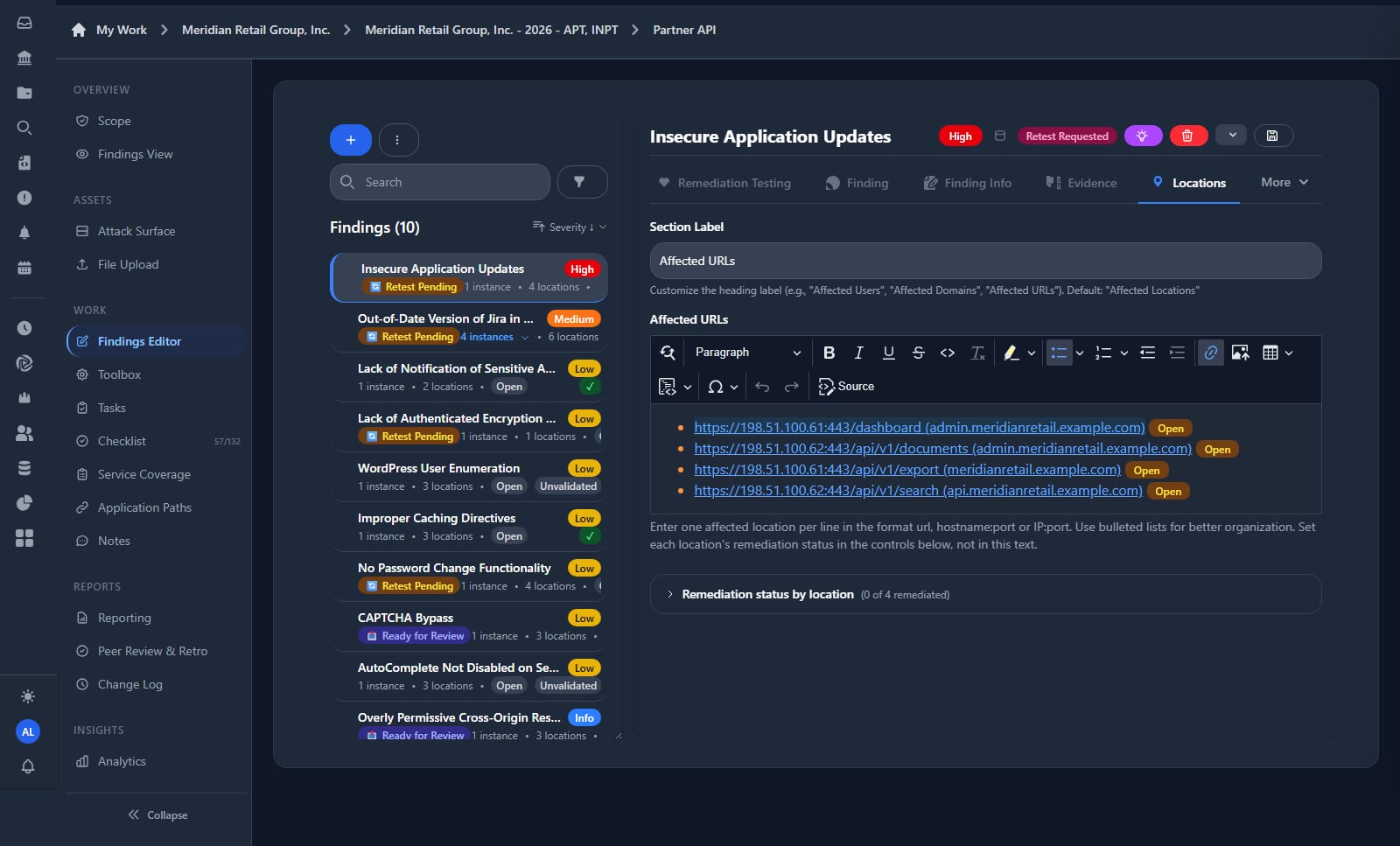Screen dimensions: 1400x846
Task: Click green checkmark on Lack of Notification finding
Action: click(x=591, y=387)
